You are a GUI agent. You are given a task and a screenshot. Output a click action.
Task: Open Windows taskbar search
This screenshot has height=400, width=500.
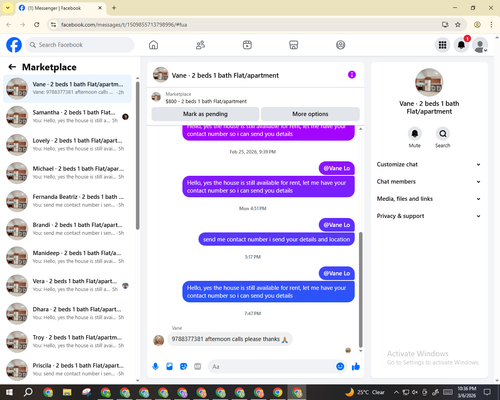click(28, 392)
